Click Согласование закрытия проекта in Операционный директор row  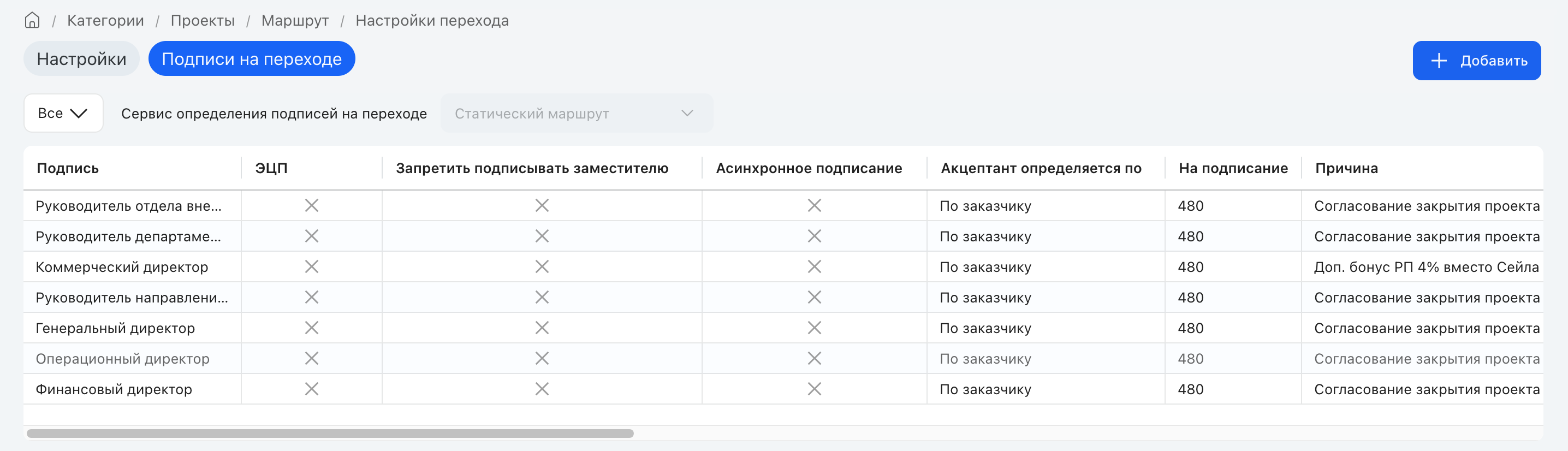click(1427, 359)
